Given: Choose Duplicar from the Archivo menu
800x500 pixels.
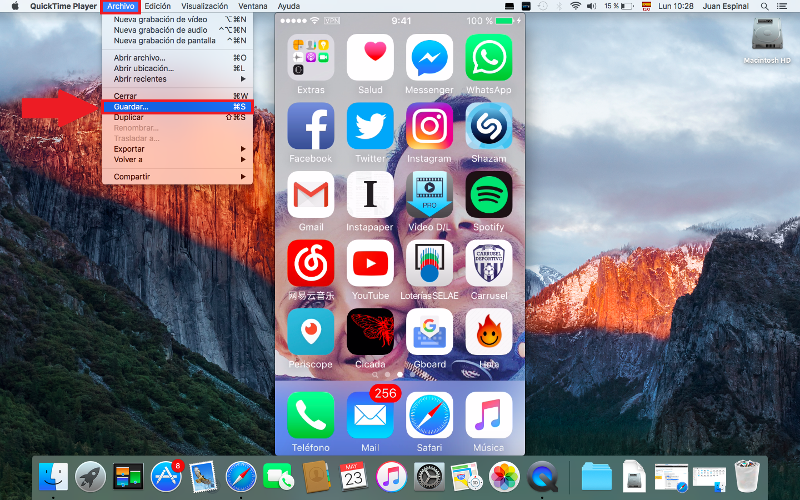Looking at the screenshot, I should 177,117.
